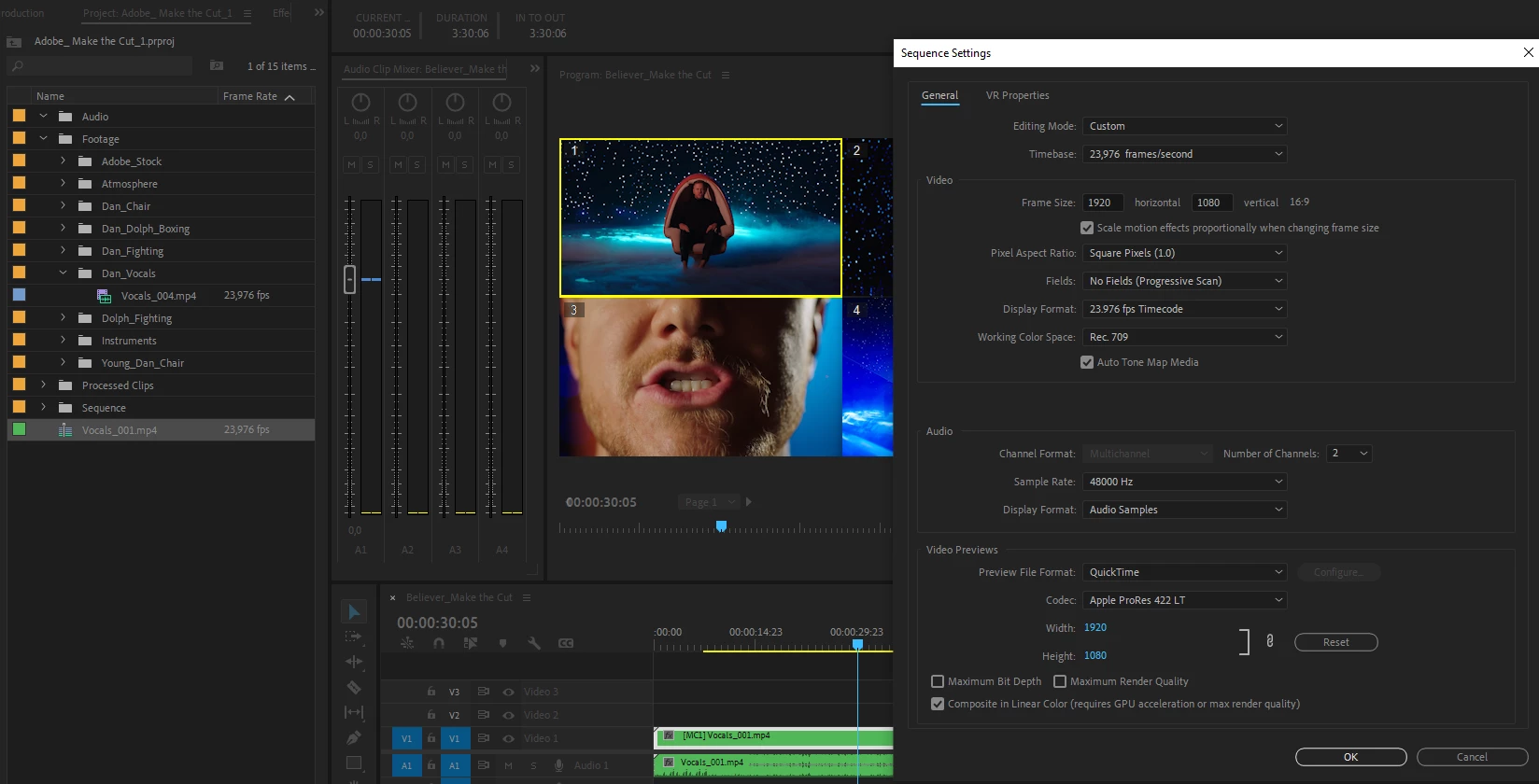The height and width of the screenshot is (784, 1539).
Task: Open the Working Color Space dropdown
Action: (x=1185, y=337)
